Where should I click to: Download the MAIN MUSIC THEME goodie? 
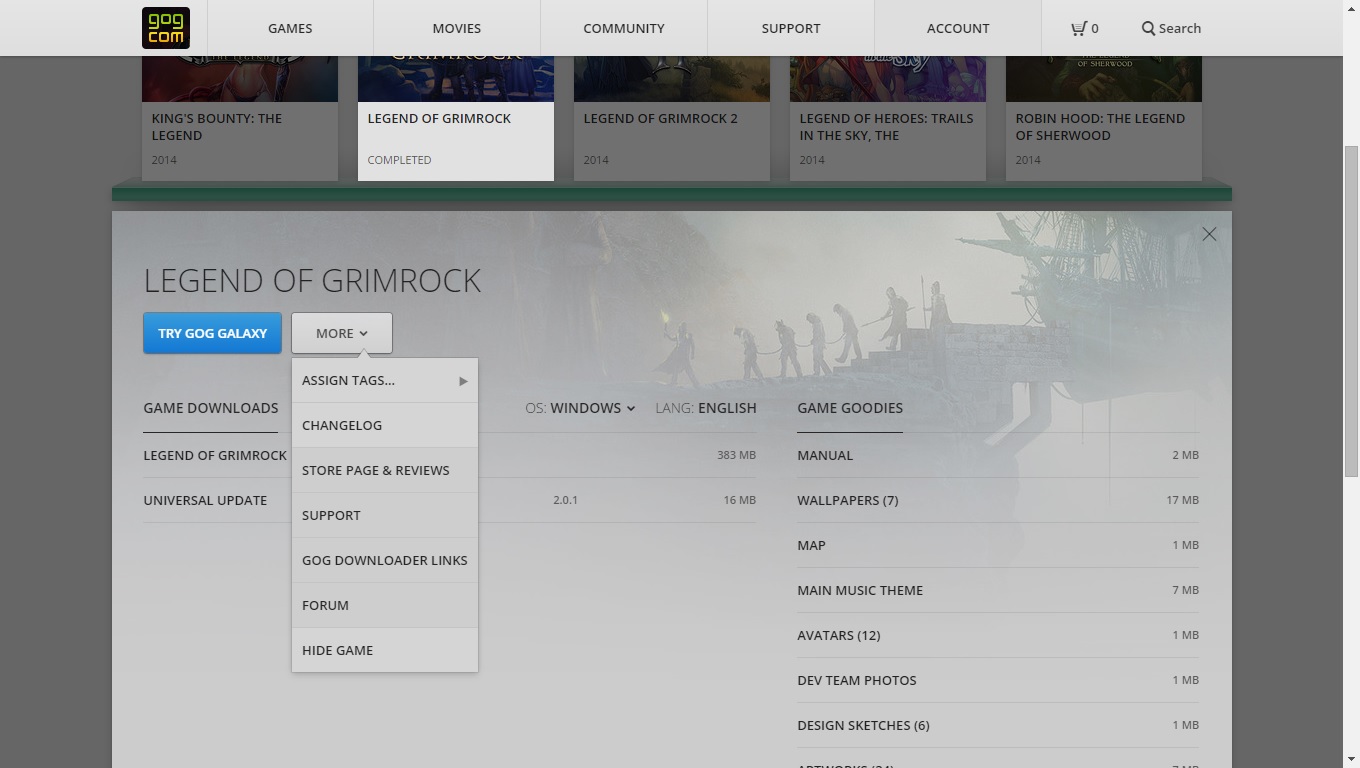998,590
